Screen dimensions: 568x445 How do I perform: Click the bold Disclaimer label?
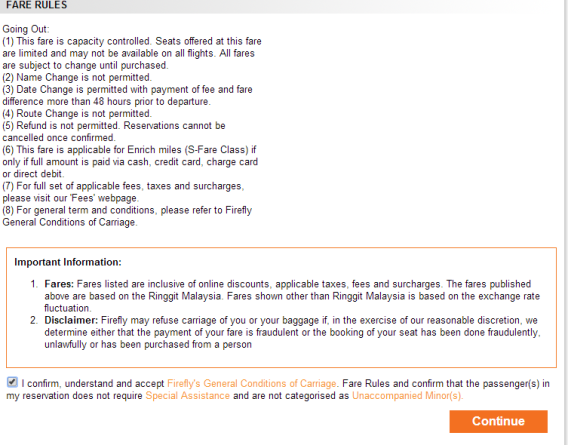click(71, 320)
